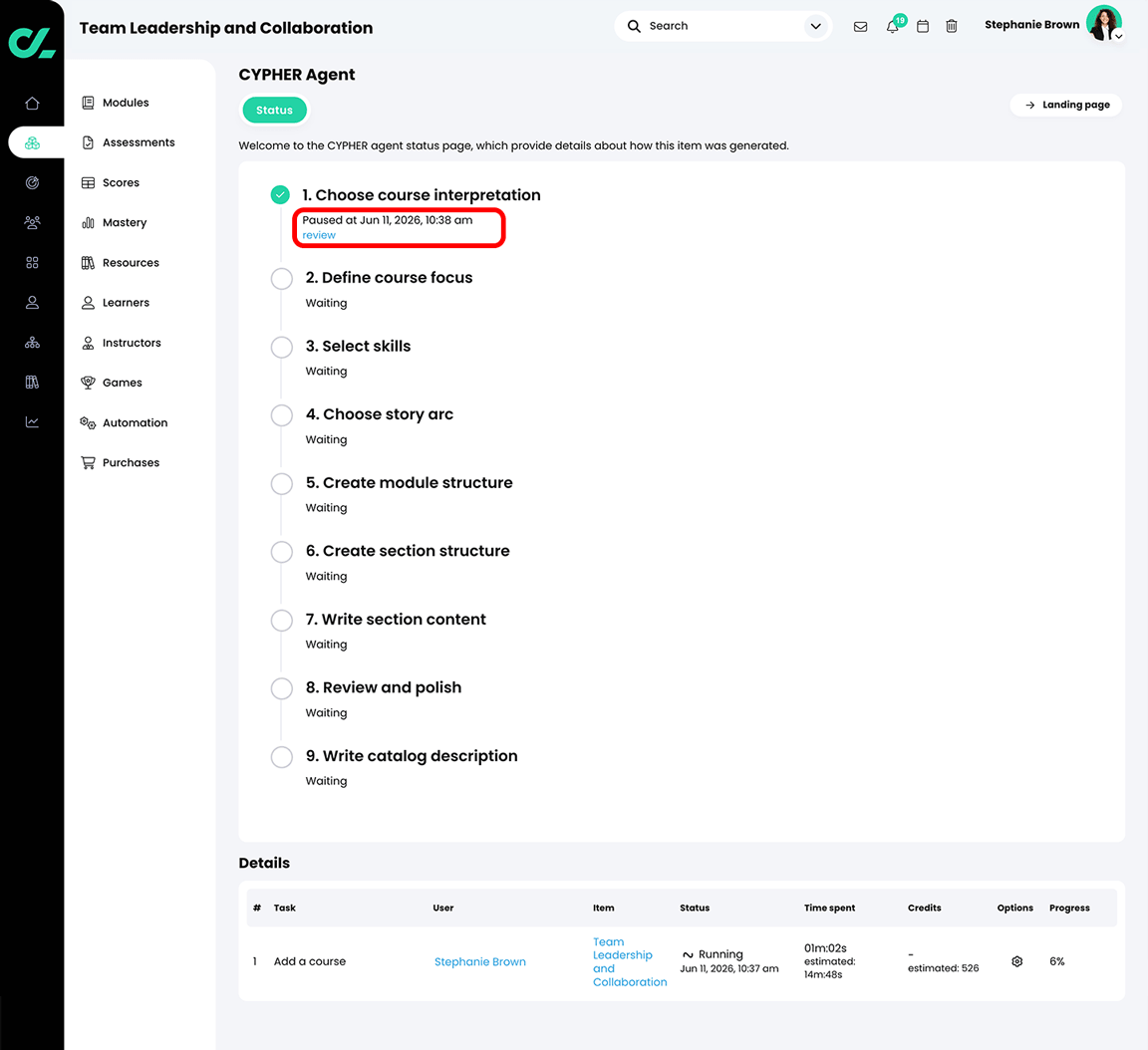Viewport: 1148px width, 1050px height.
Task: Click the Add a course task cell
Action: point(310,961)
